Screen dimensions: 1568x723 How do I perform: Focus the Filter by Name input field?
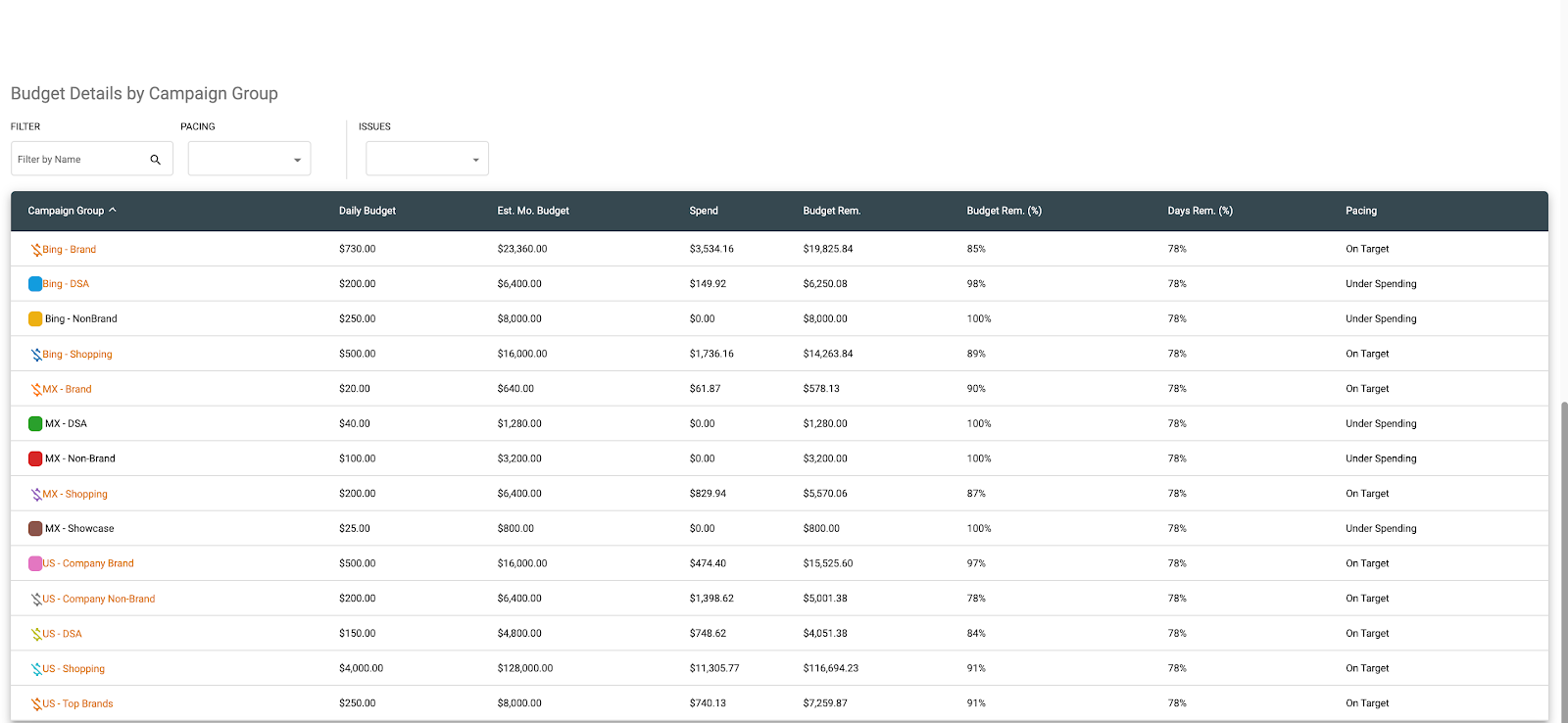point(78,160)
